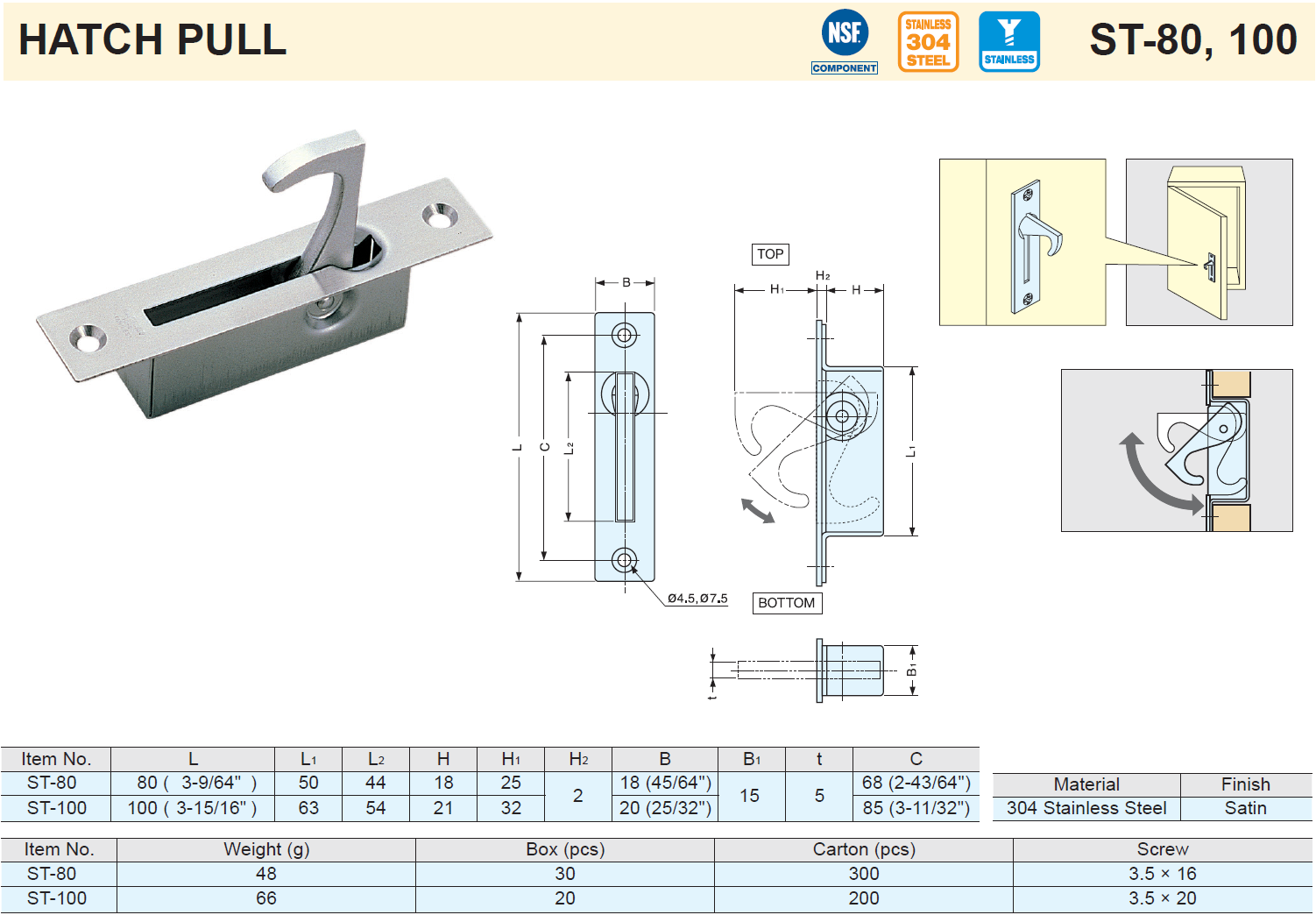Image resolution: width=1316 pixels, height=915 pixels.
Task: Click the H value 21
Action: [443, 808]
